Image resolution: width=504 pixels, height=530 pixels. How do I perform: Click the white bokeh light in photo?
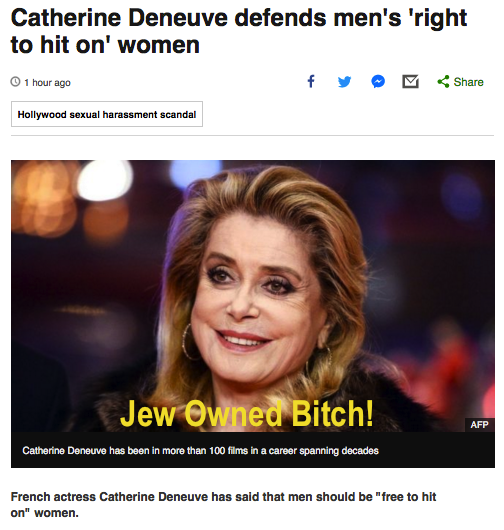[x=104, y=180]
